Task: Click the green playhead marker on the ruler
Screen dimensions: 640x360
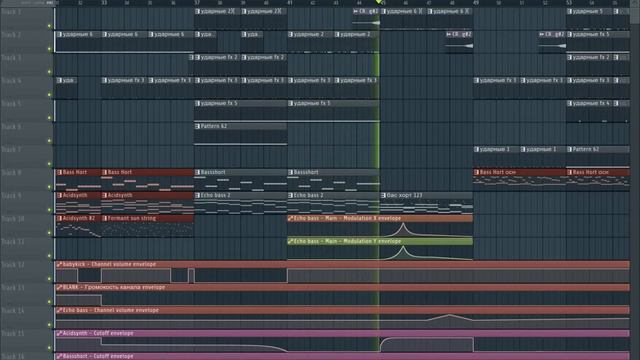Action: (x=378, y=2)
